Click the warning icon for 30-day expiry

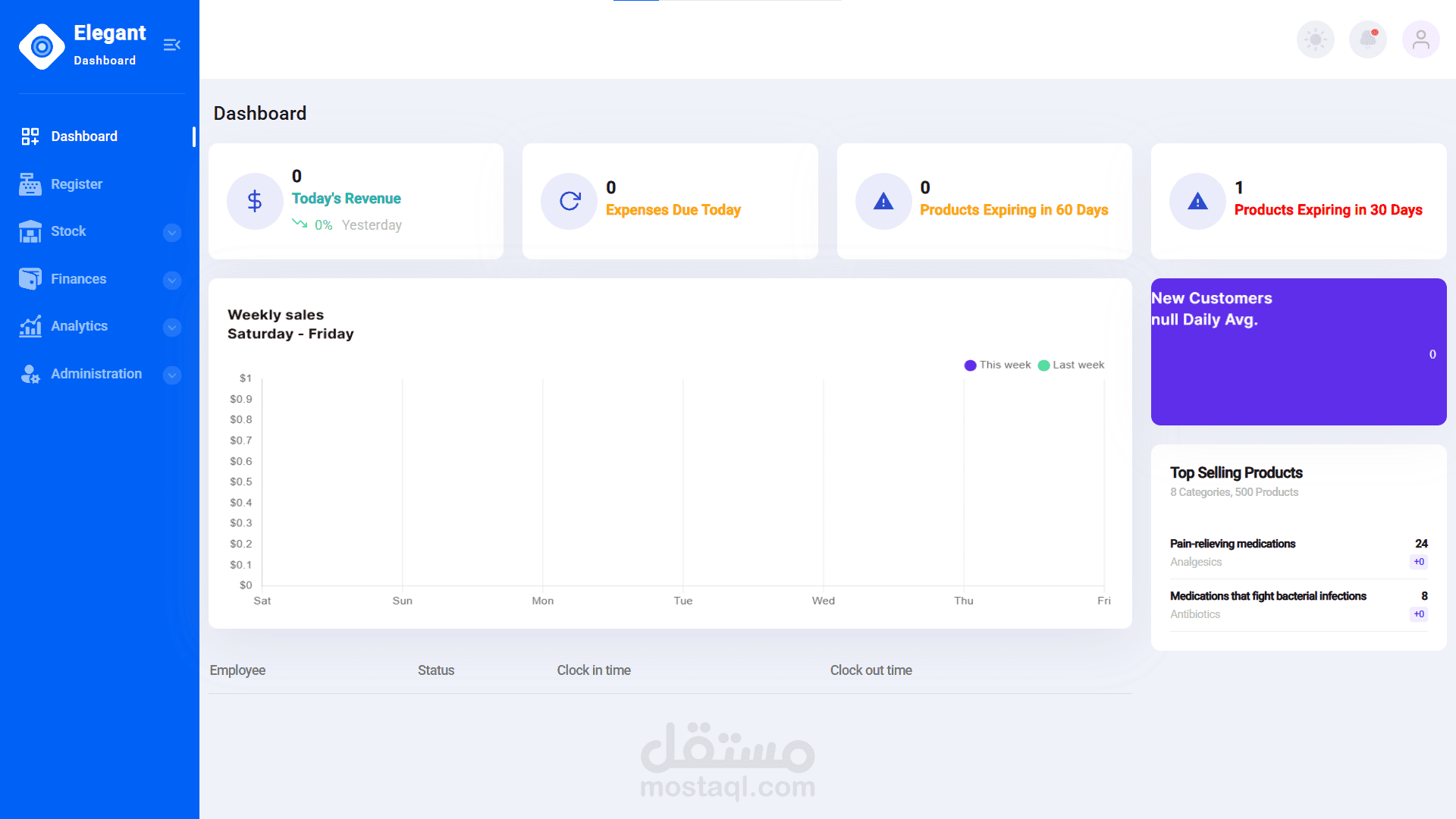[x=1197, y=201]
